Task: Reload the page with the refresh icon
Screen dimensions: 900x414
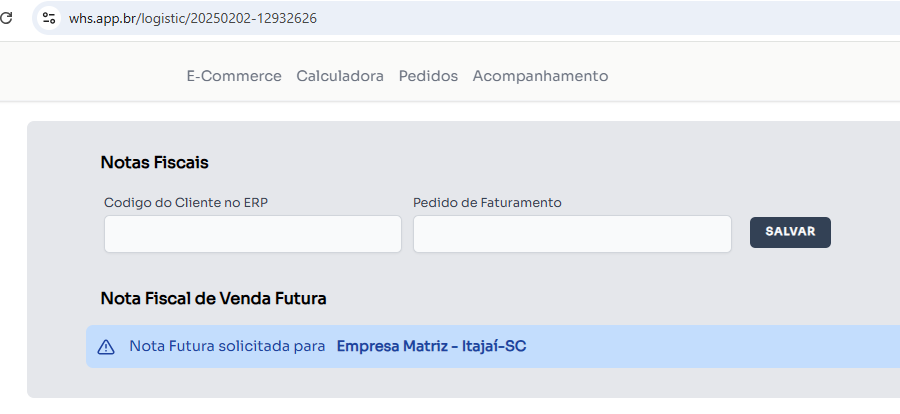Action: click(x=6, y=18)
